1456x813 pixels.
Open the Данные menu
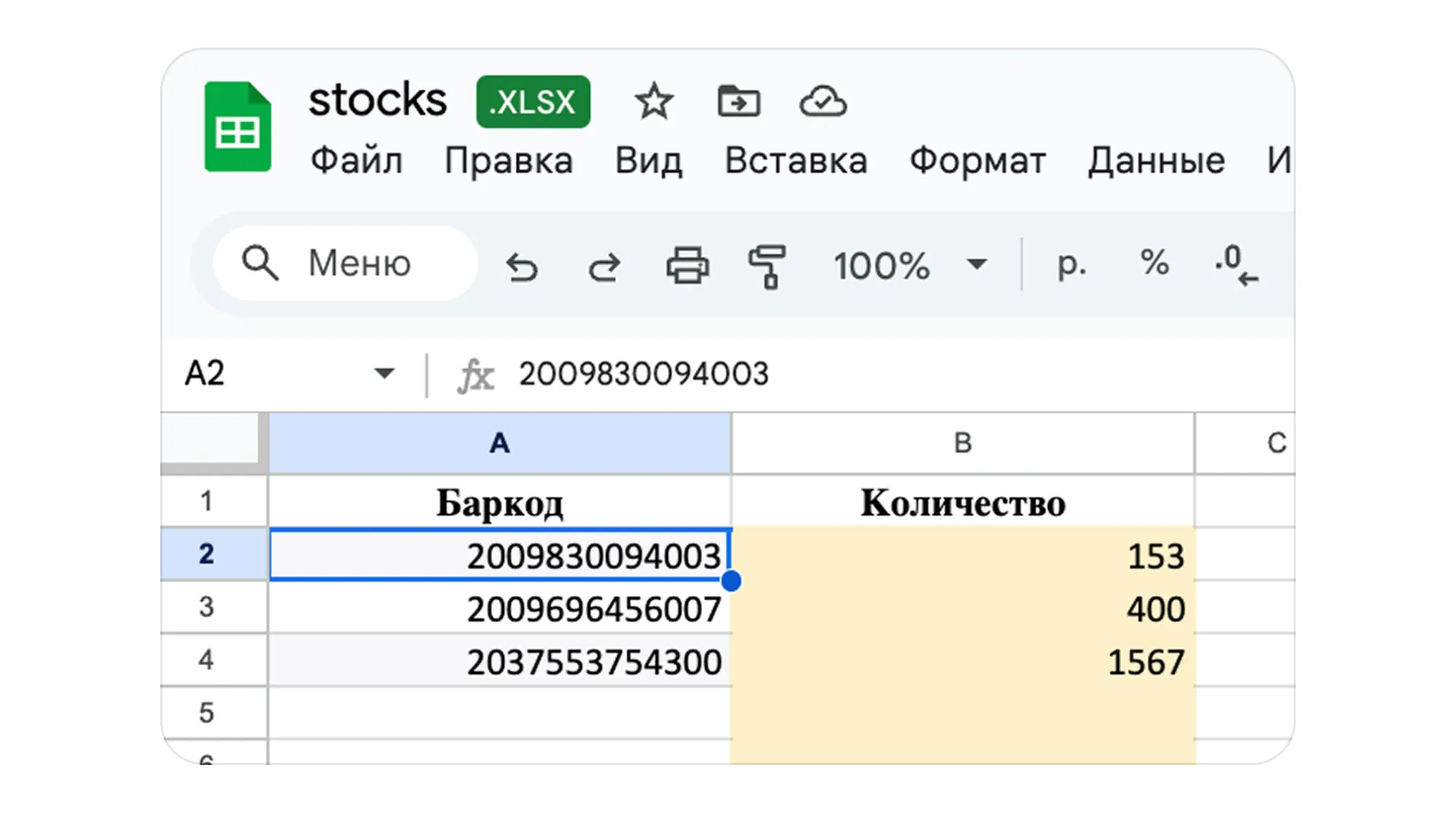1156,160
